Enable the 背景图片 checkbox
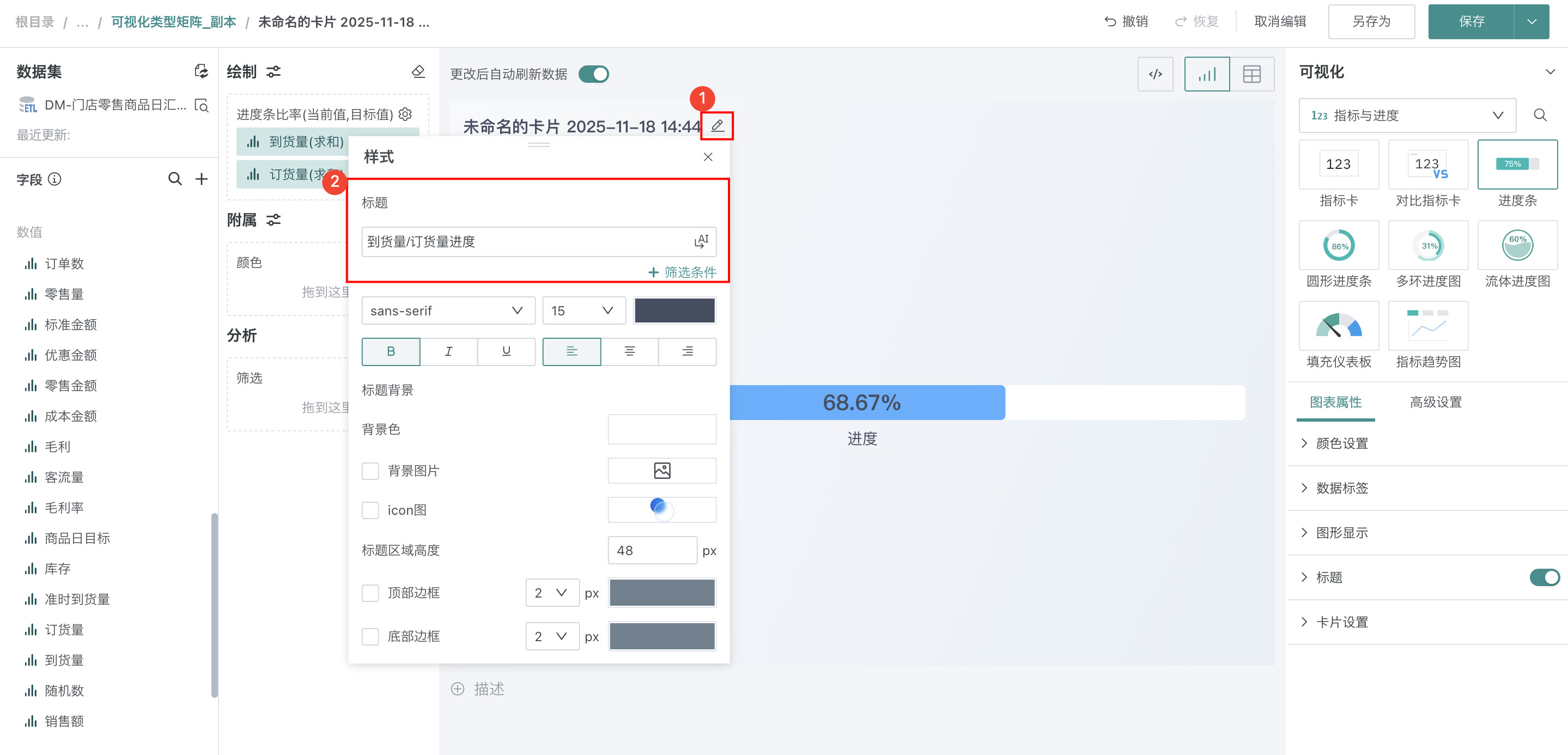 pyautogui.click(x=370, y=471)
